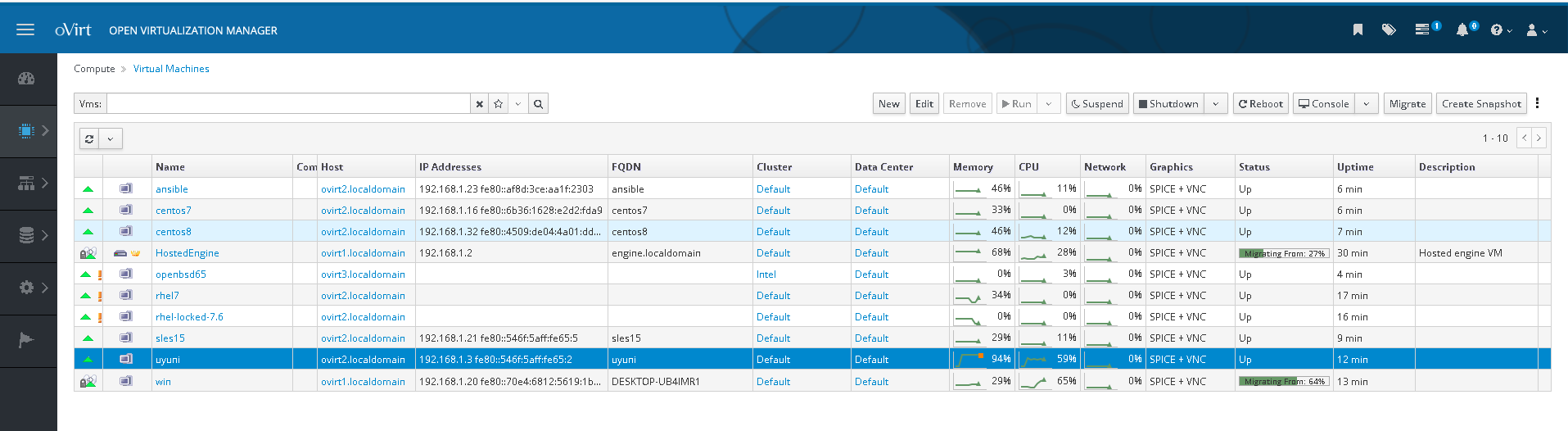This screenshot has height=431, width=1568.
Task: Open the Storage sidebar icon
Action: pyautogui.click(x=27, y=236)
